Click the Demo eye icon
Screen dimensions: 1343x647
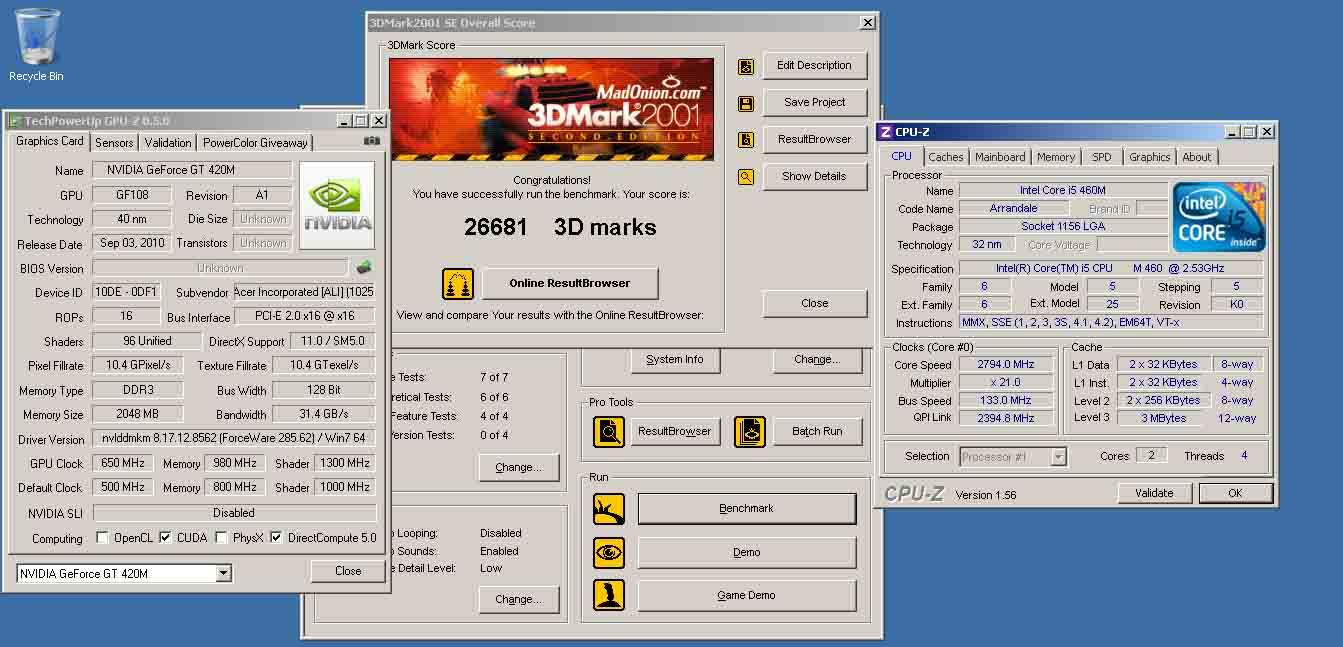pyautogui.click(x=608, y=552)
